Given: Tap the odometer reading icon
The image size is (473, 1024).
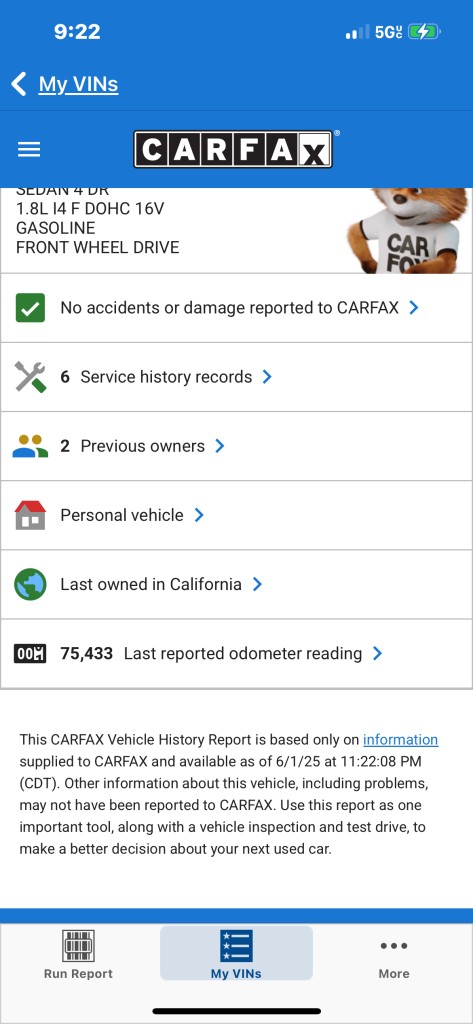Looking at the screenshot, I should [x=30, y=654].
